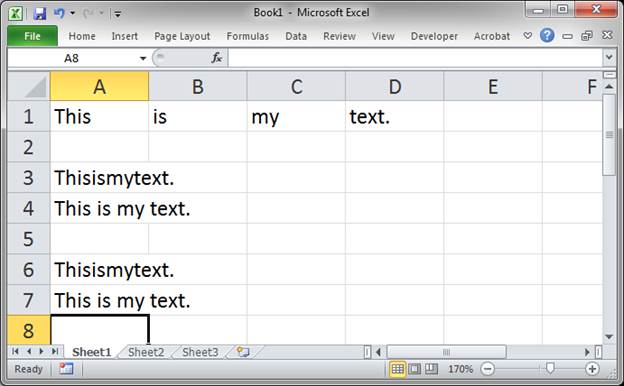Switch to Page Layout view icon
This screenshot has height=386, width=624.
pos(414,369)
